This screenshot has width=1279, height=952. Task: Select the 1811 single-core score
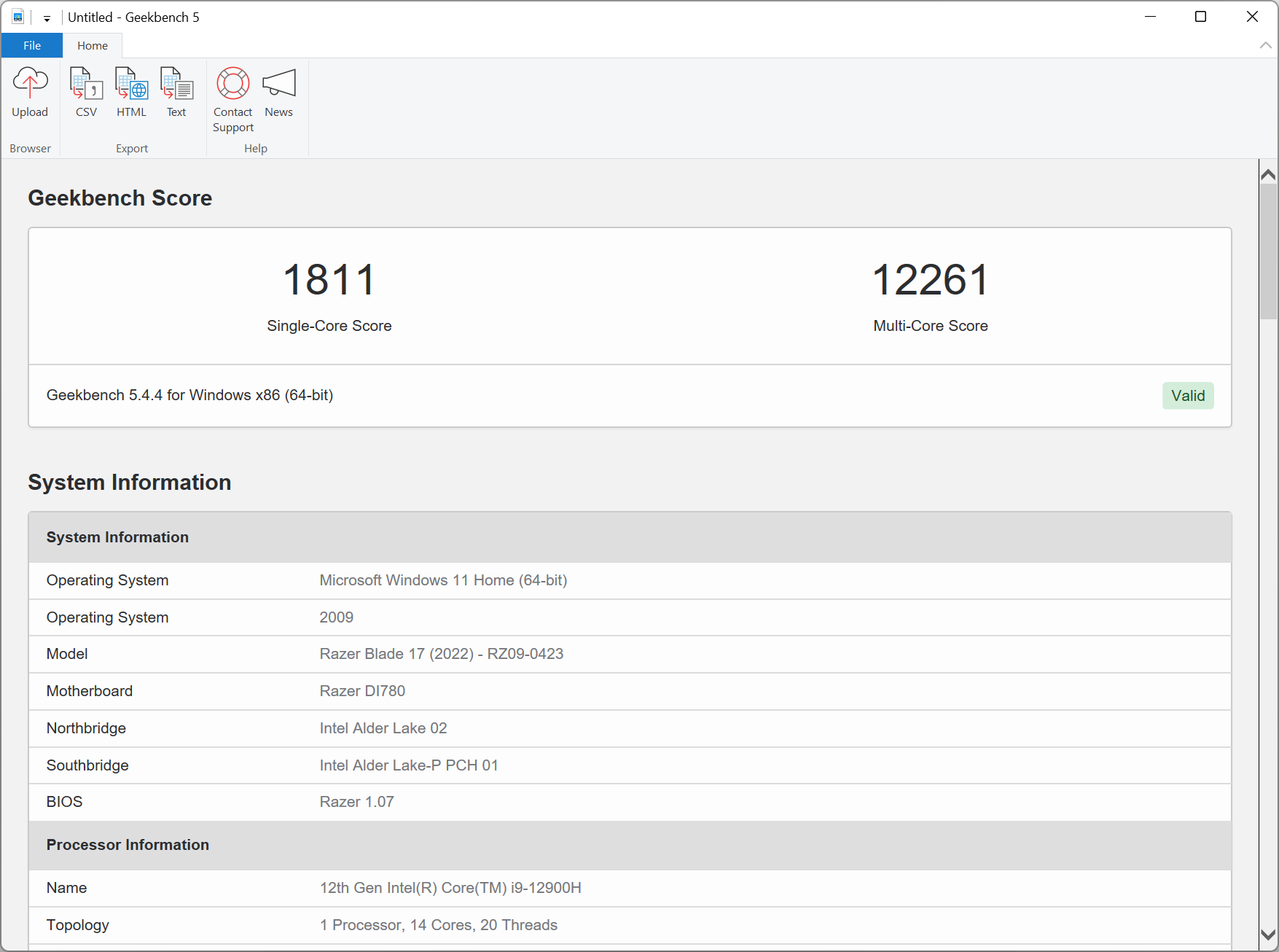pyautogui.click(x=329, y=280)
